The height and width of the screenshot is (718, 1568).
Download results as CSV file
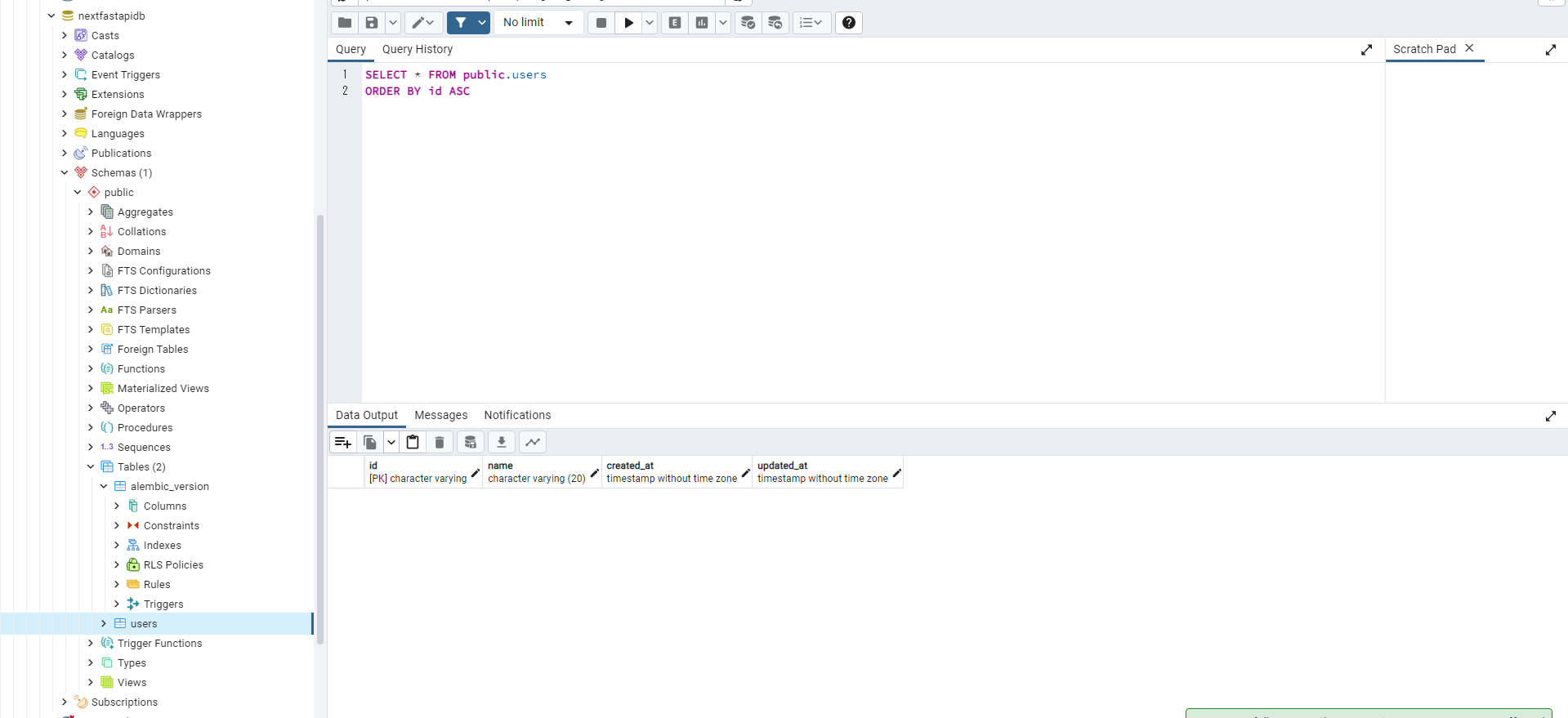(x=502, y=442)
